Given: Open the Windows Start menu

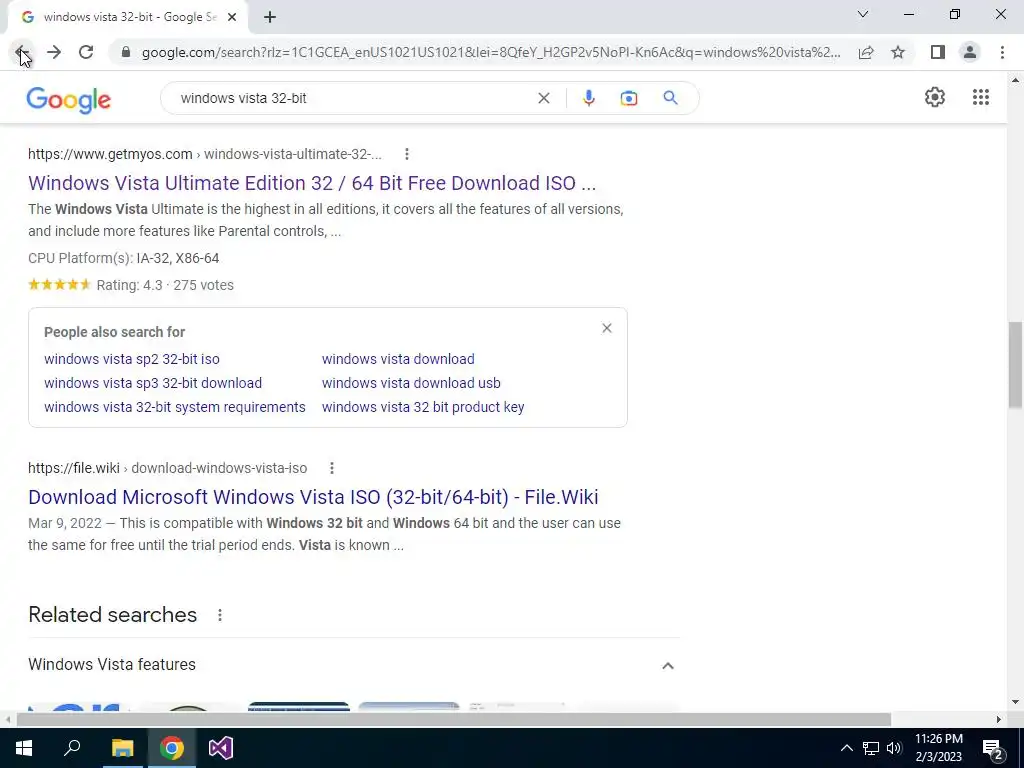Looking at the screenshot, I should 24,748.
